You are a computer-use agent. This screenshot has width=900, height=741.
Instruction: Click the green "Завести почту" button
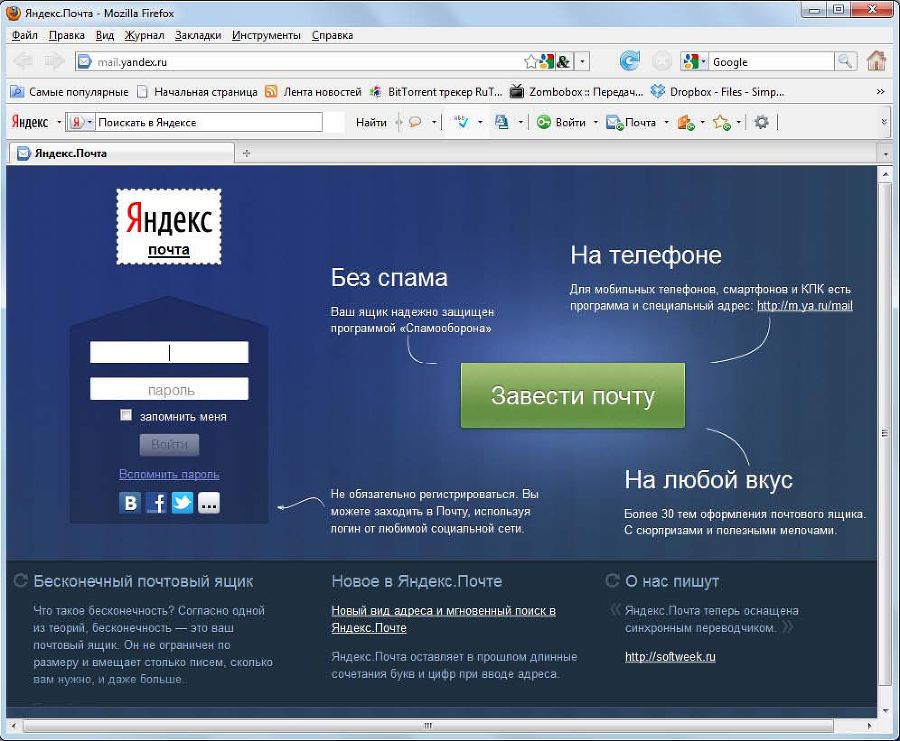(572, 396)
